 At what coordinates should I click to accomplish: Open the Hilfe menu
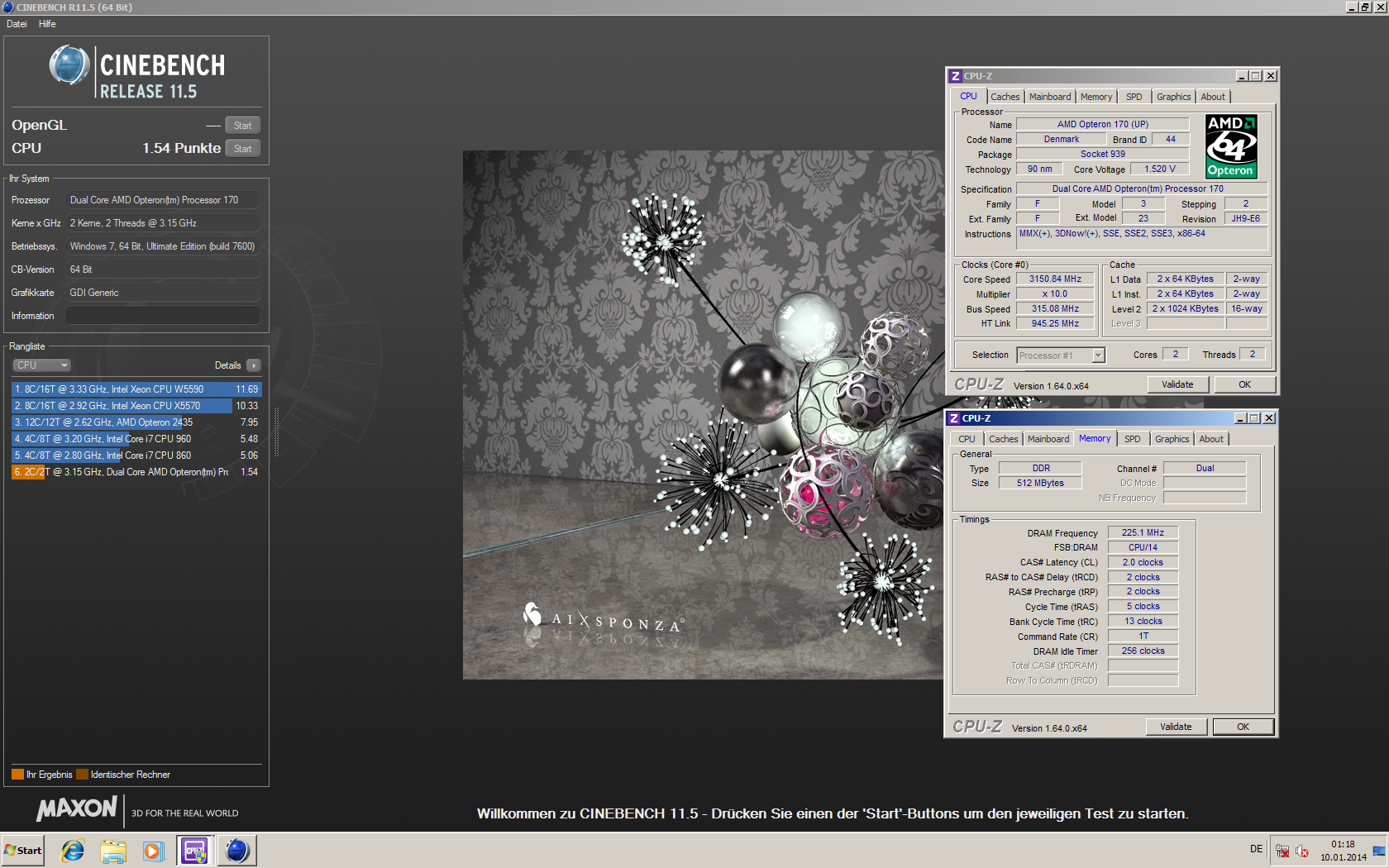[47, 24]
